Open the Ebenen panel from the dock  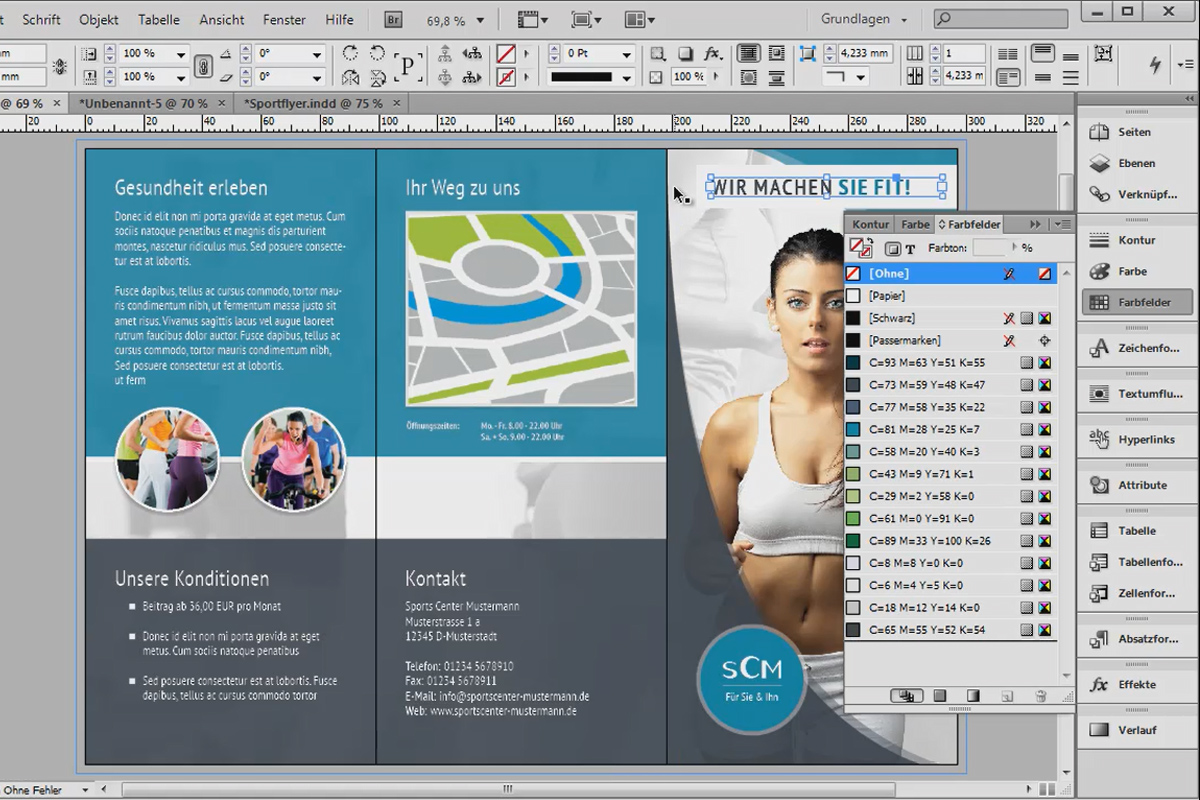click(x=1137, y=163)
